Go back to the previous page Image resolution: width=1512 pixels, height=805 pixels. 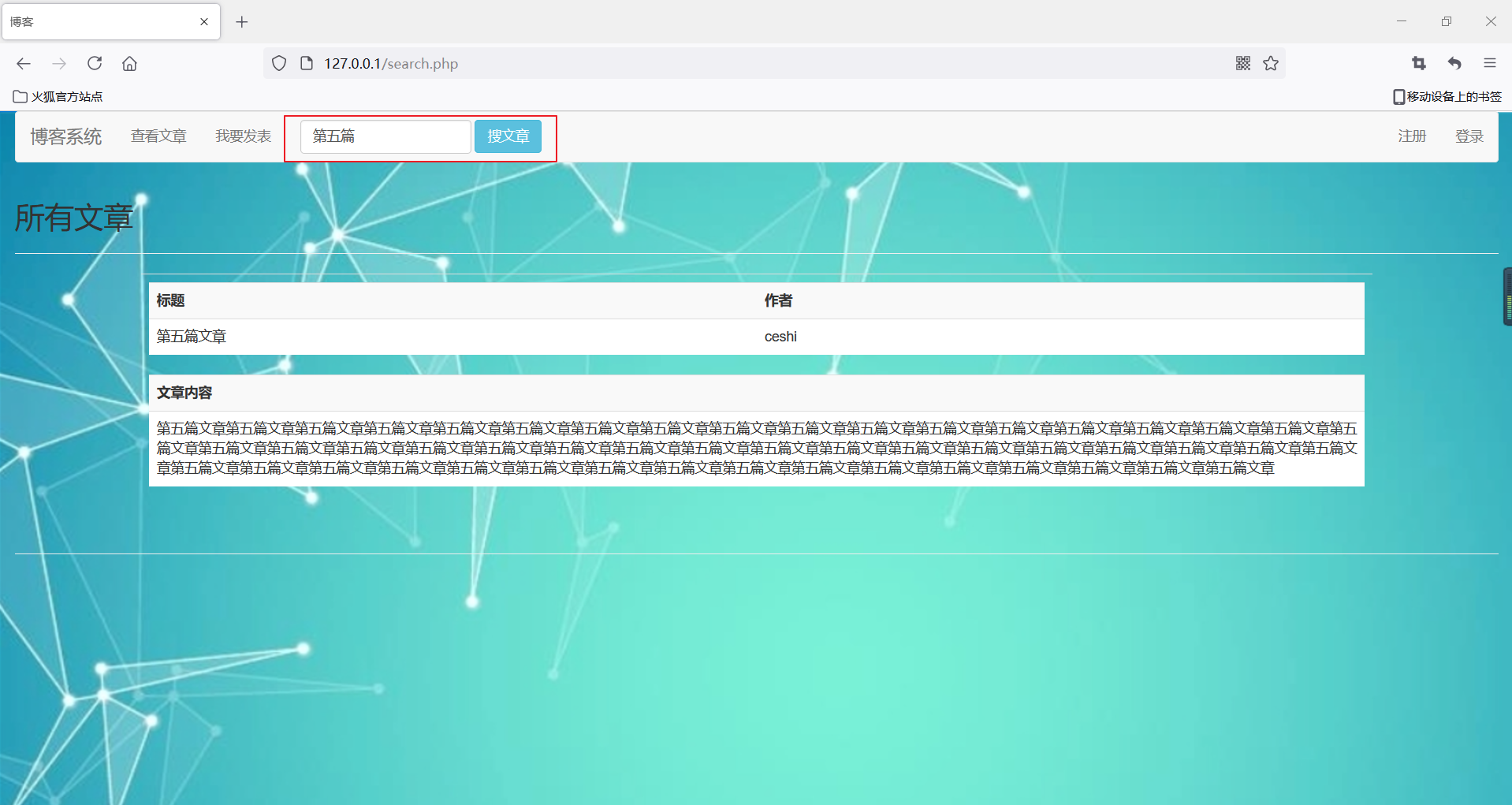(x=24, y=64)
